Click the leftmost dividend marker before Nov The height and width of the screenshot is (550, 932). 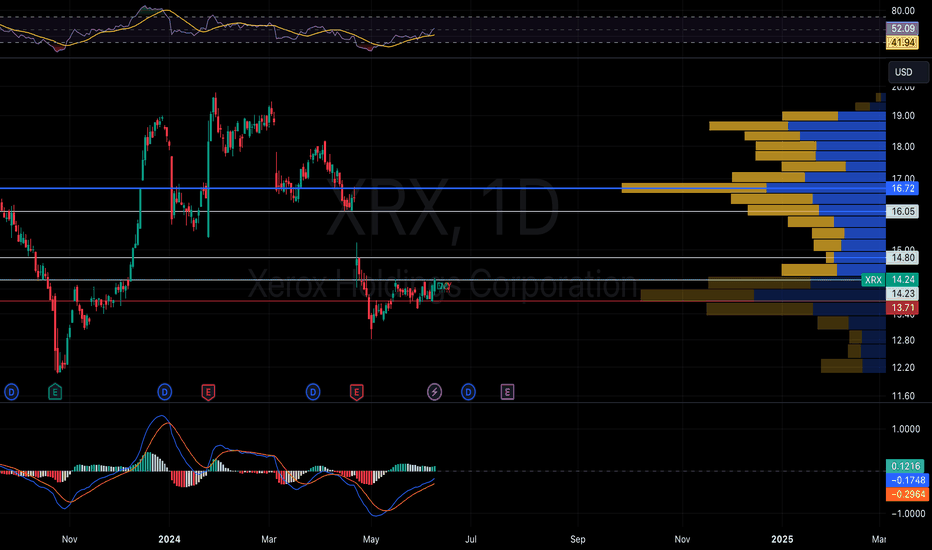[11, 392]
